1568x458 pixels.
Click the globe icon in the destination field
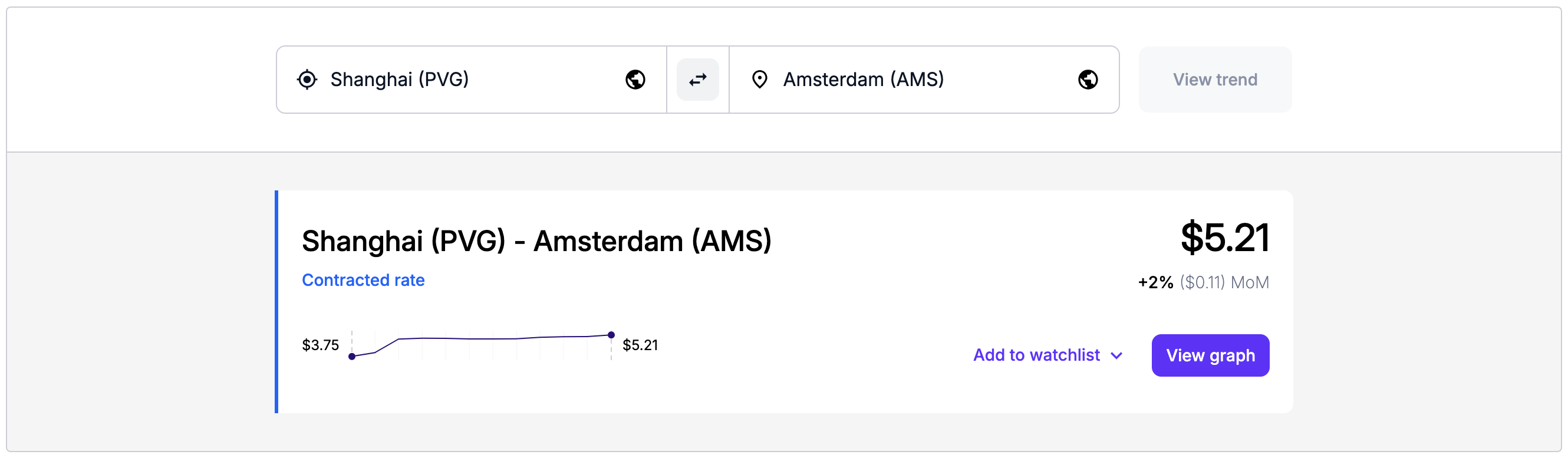pyautogui.click(x=1088, y=80)
